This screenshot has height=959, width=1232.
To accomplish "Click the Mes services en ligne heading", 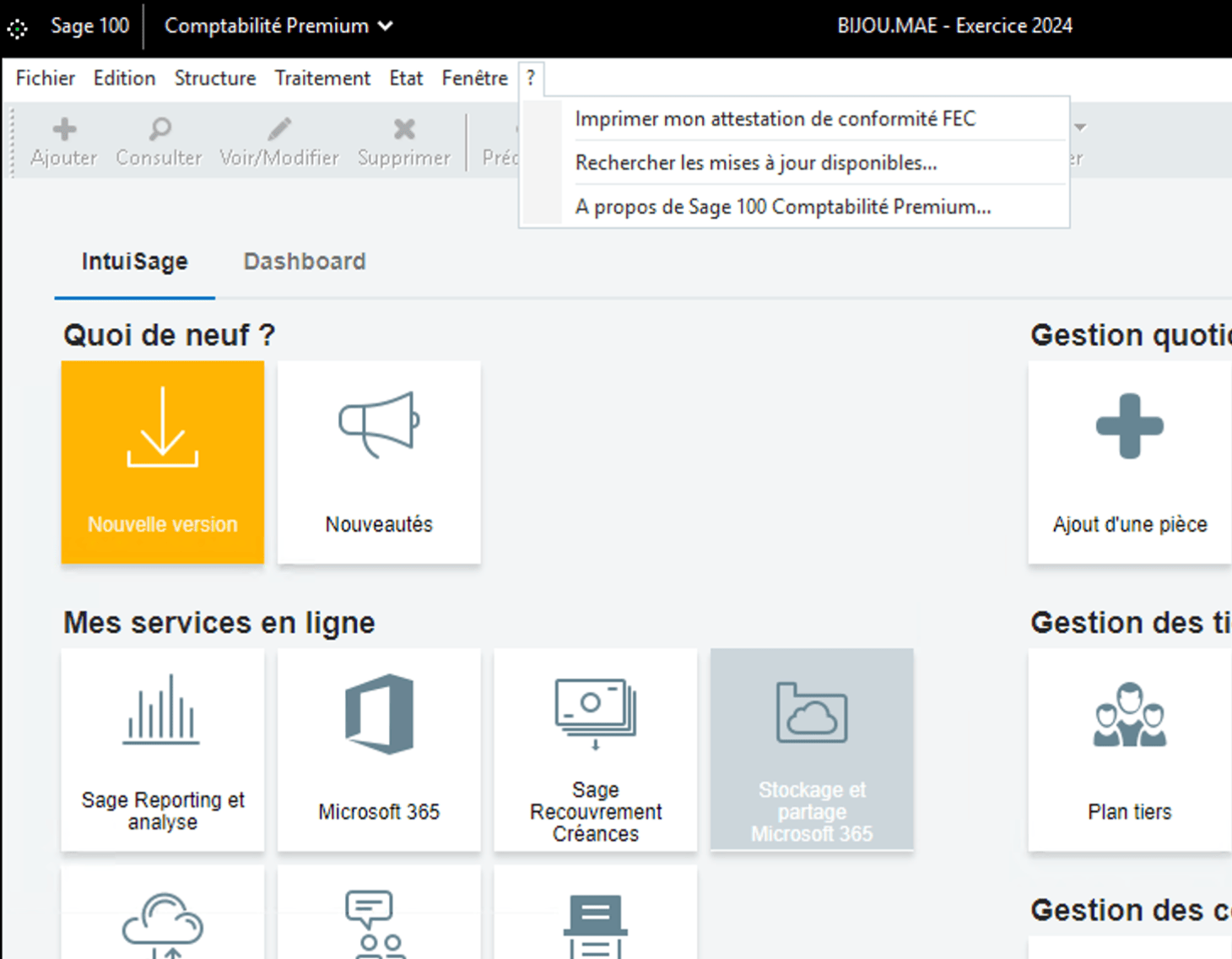I will tap(219, 623).
